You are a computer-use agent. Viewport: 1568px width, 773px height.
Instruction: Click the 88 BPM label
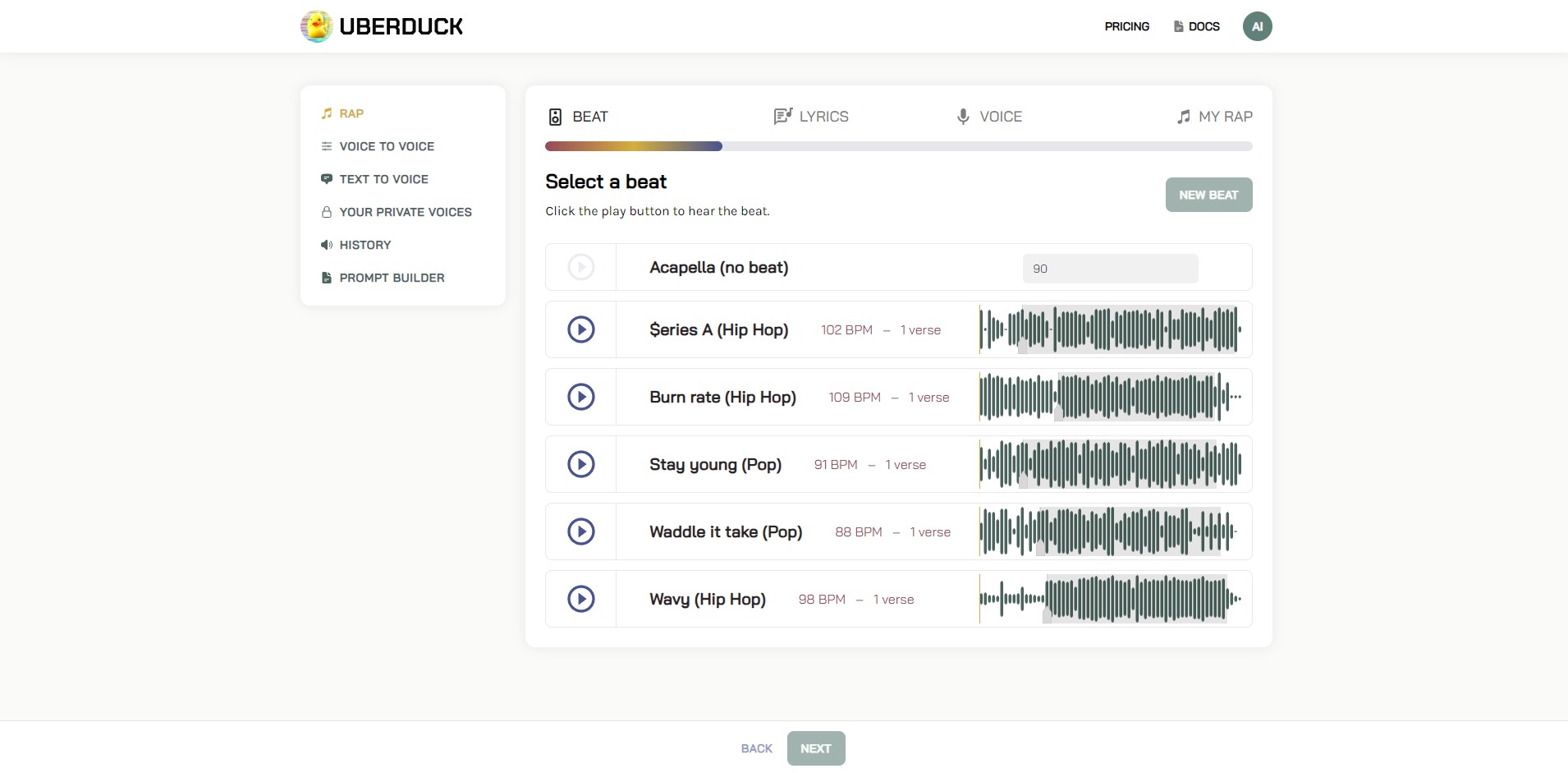coord(859,532)
